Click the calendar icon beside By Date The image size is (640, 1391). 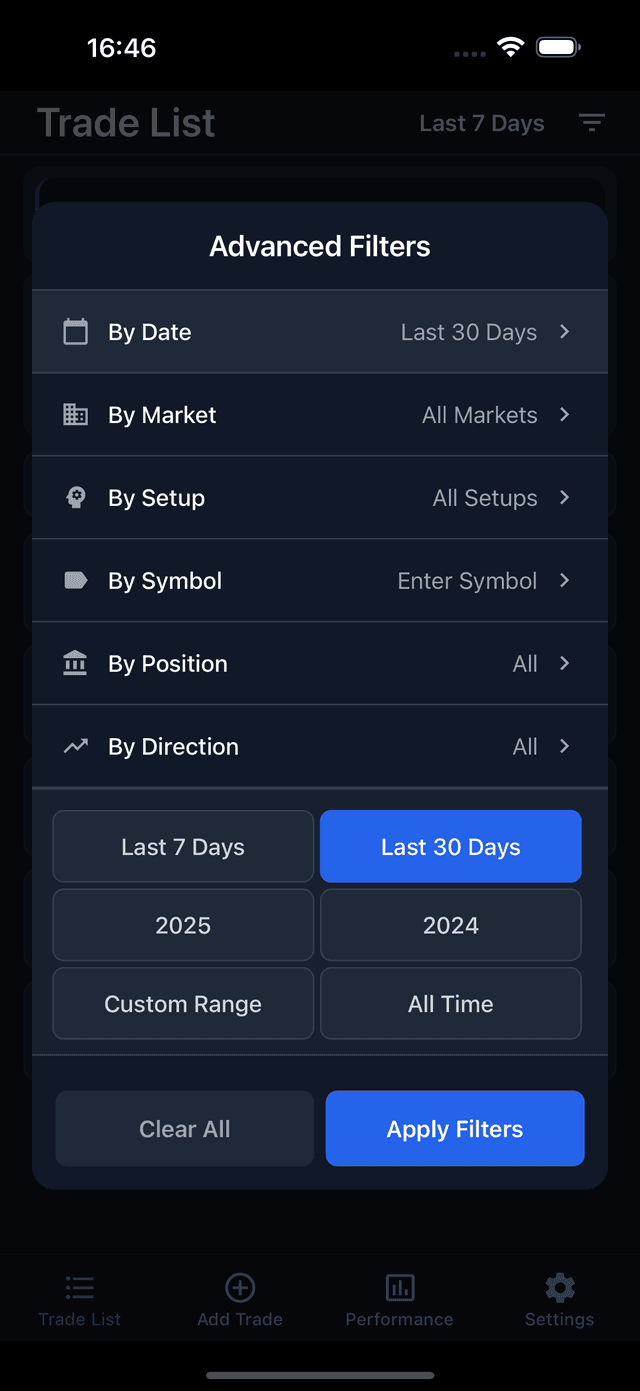76,332
